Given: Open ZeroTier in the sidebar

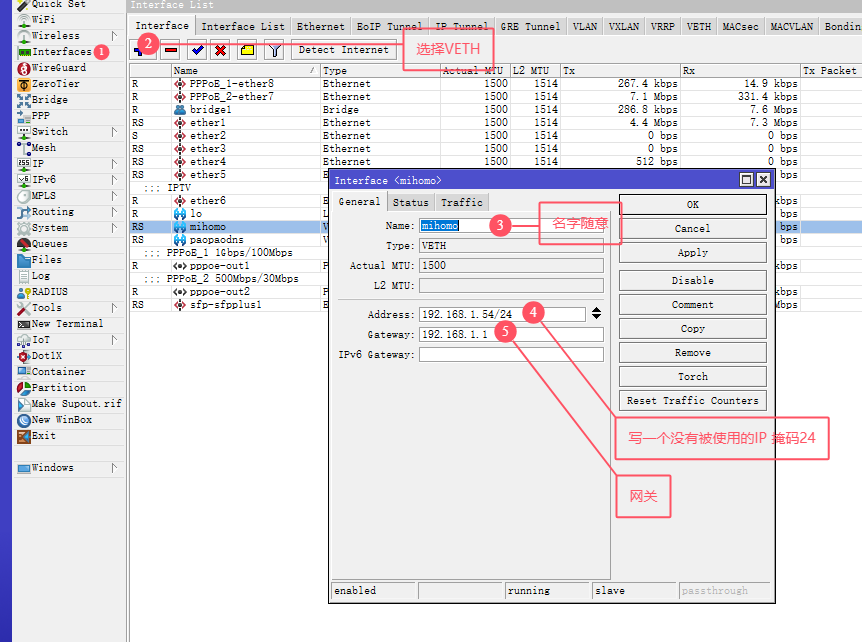Looking at the screenshot, I should pos(56,84).
